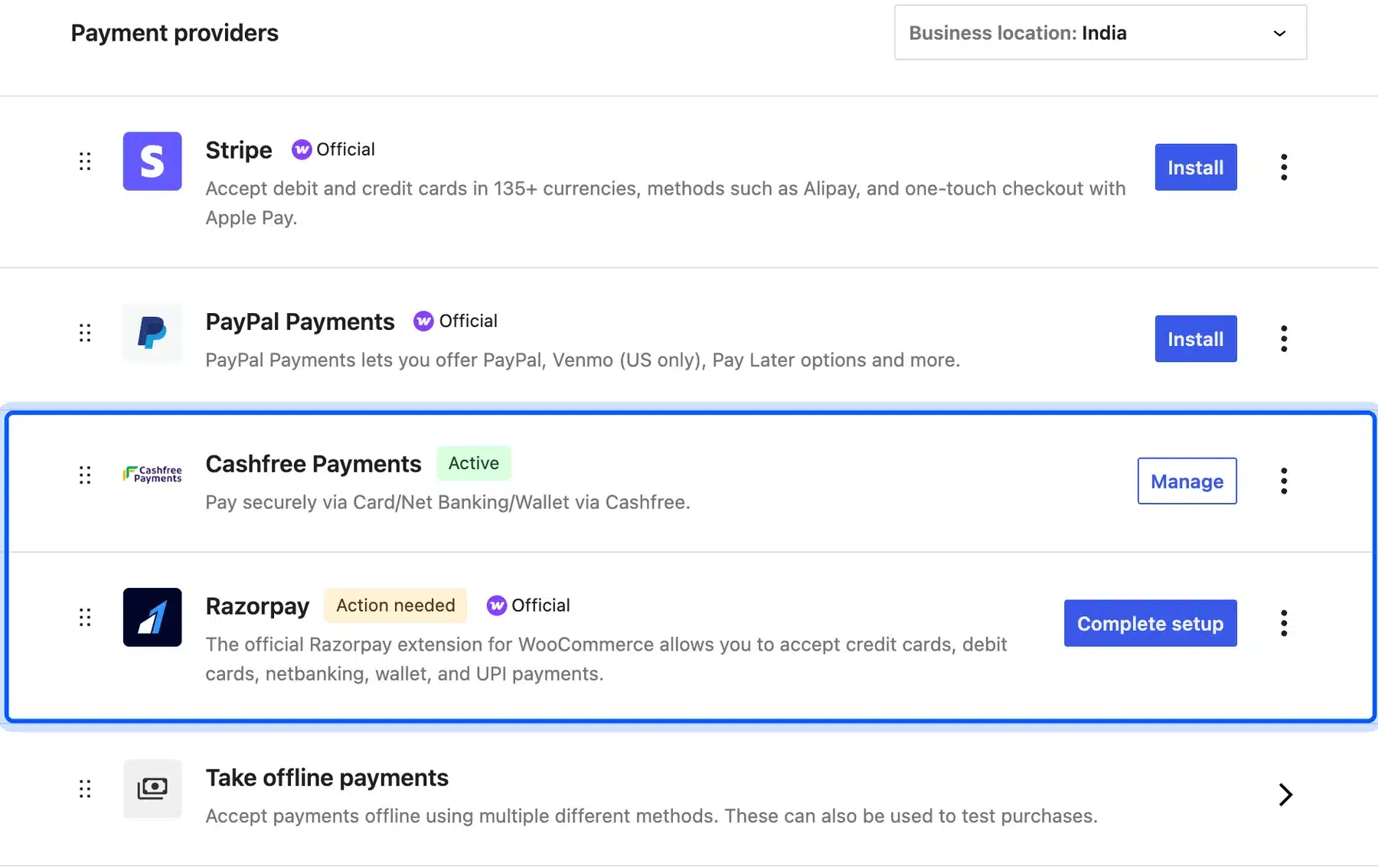The image size is (1378, 868).
Task: Click the PayPal description mentioning Venmo
Action: coord(583,360)
